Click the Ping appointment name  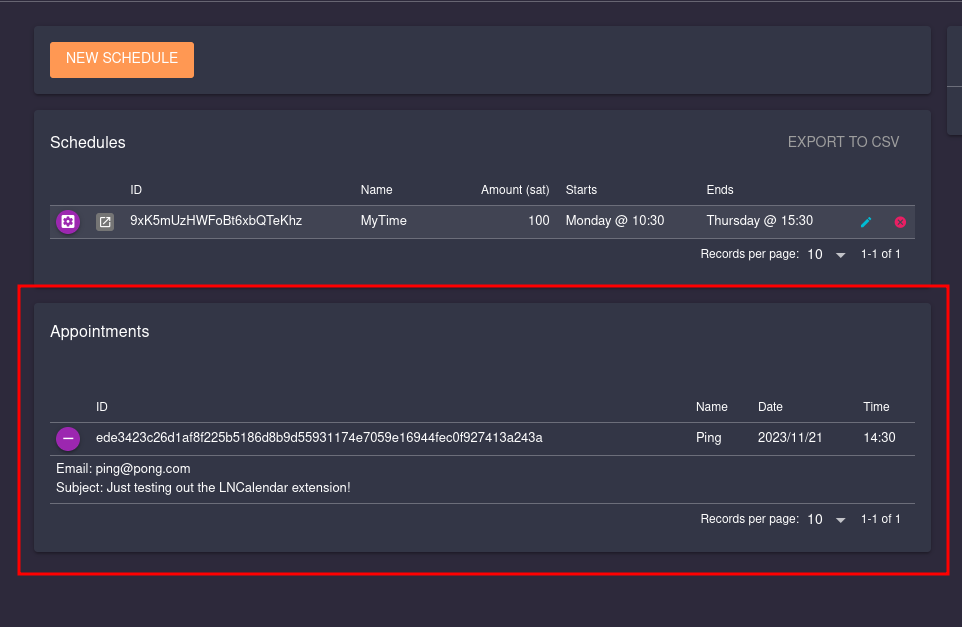(709, 438)
